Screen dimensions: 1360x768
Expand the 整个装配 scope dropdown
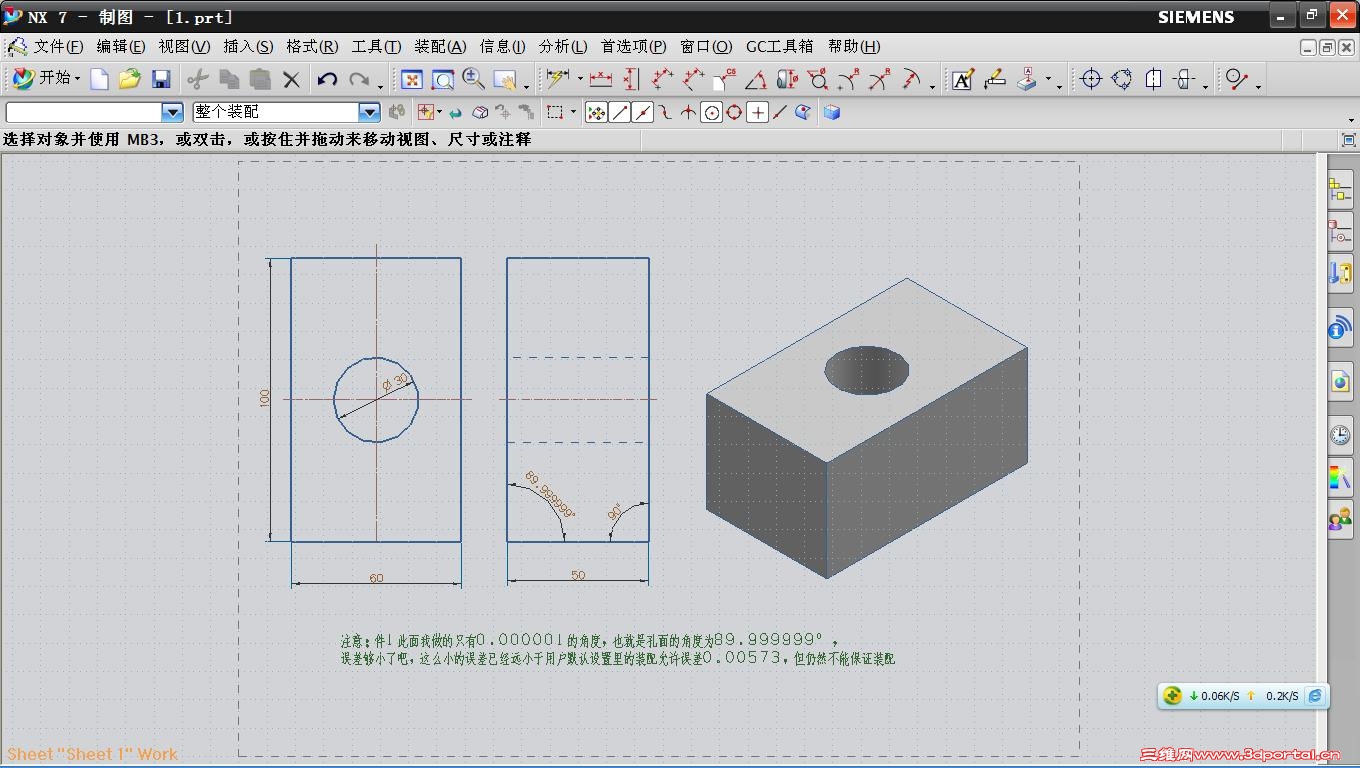click(369, 113)
